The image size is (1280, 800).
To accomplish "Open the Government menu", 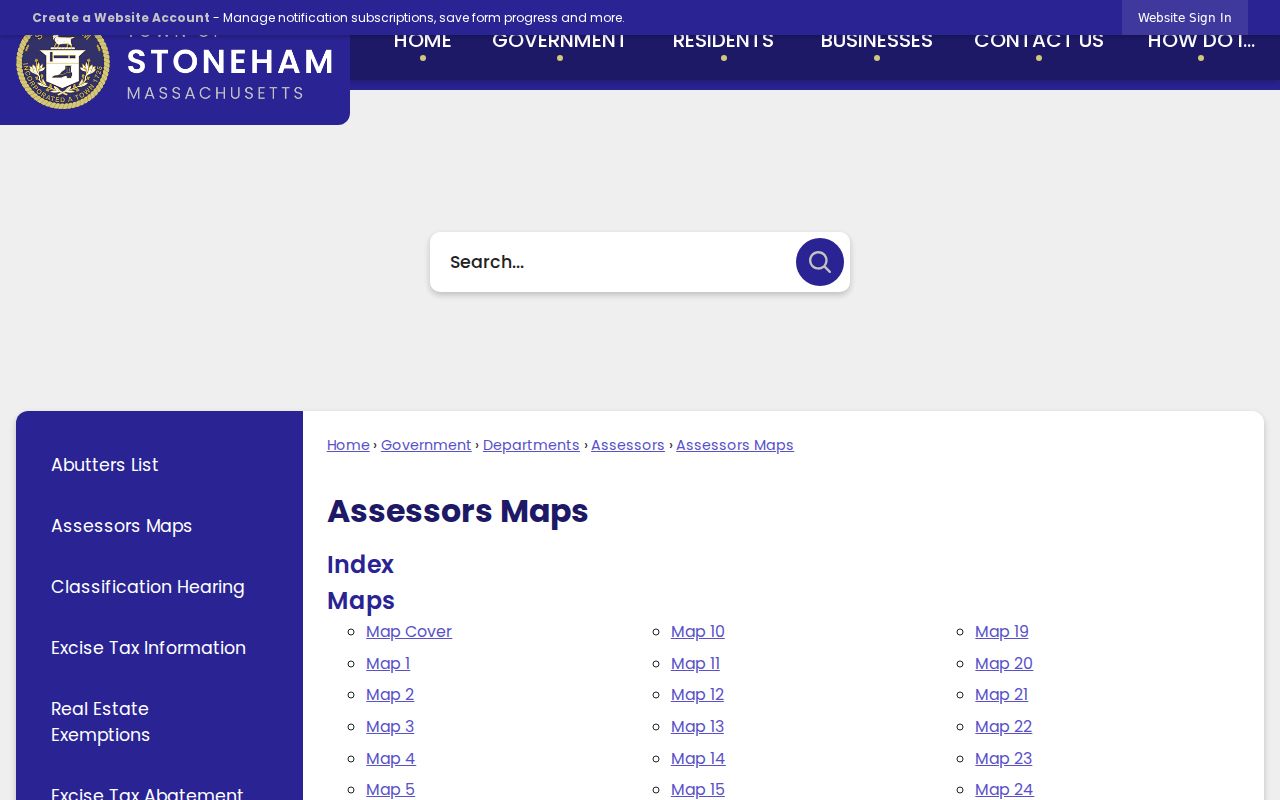I will [x=559, y=42].
